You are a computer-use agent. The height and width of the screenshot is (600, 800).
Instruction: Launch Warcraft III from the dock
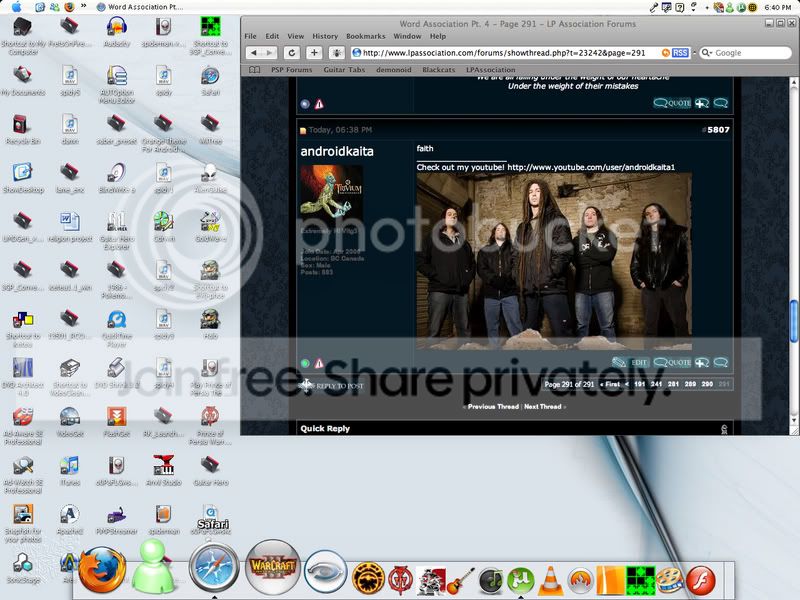pyautogui.click(x=271, y=569)
